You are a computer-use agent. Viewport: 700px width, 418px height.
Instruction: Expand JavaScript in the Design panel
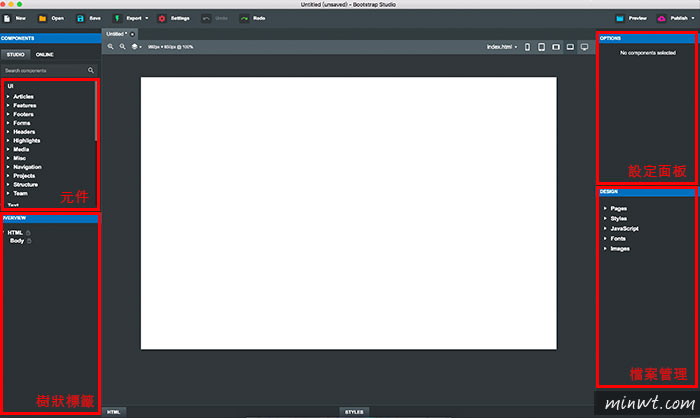click(x=605, y=229)
